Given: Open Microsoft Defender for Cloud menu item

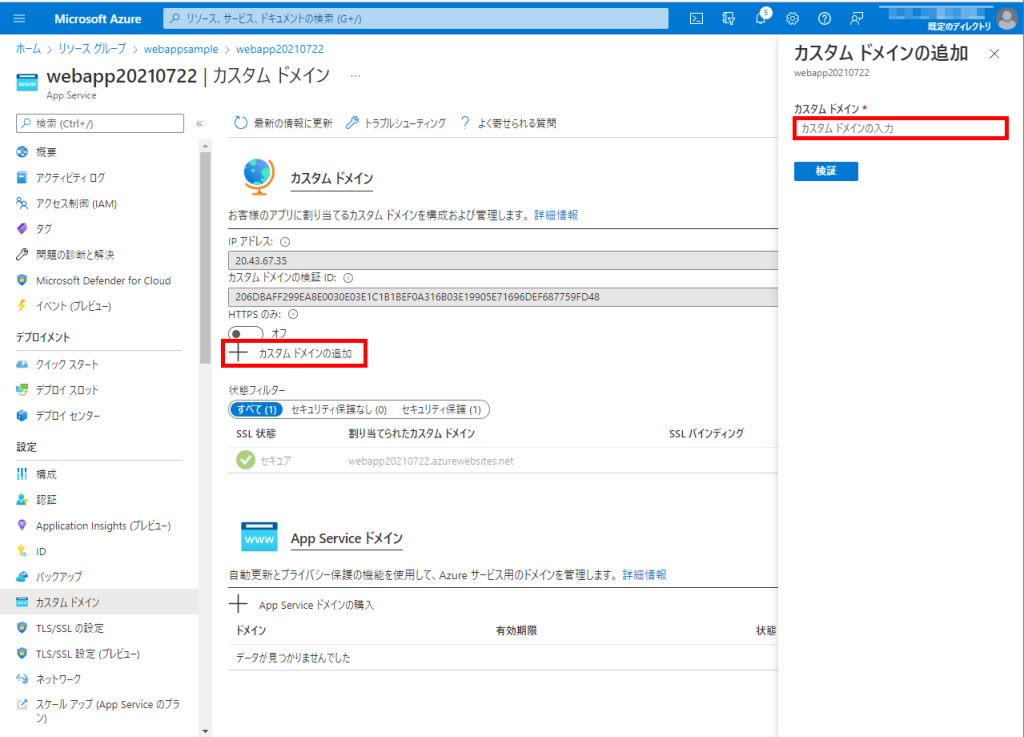Looking at the screenshot, I should coord(101,281).
